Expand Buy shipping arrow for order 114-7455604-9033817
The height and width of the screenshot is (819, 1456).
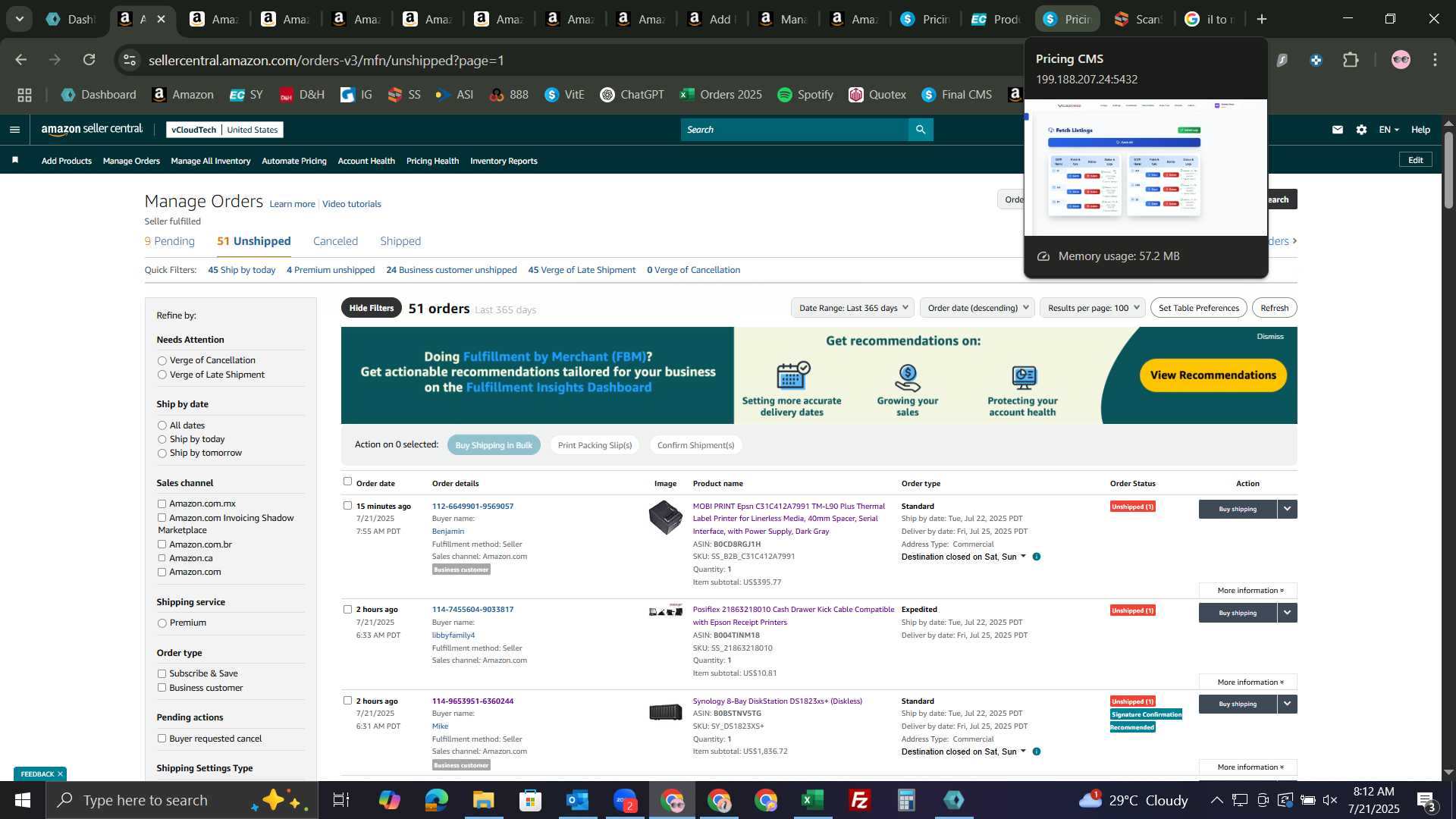point(1288,613)
